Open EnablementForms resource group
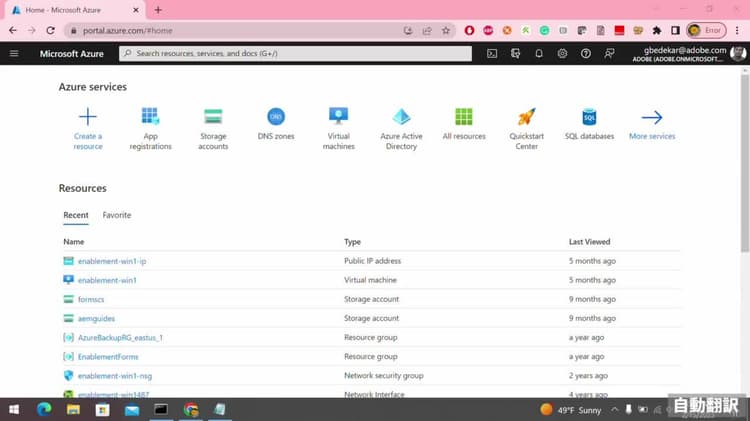The height and width of the screenshot is (421, 750). click(x=108, y=357)
